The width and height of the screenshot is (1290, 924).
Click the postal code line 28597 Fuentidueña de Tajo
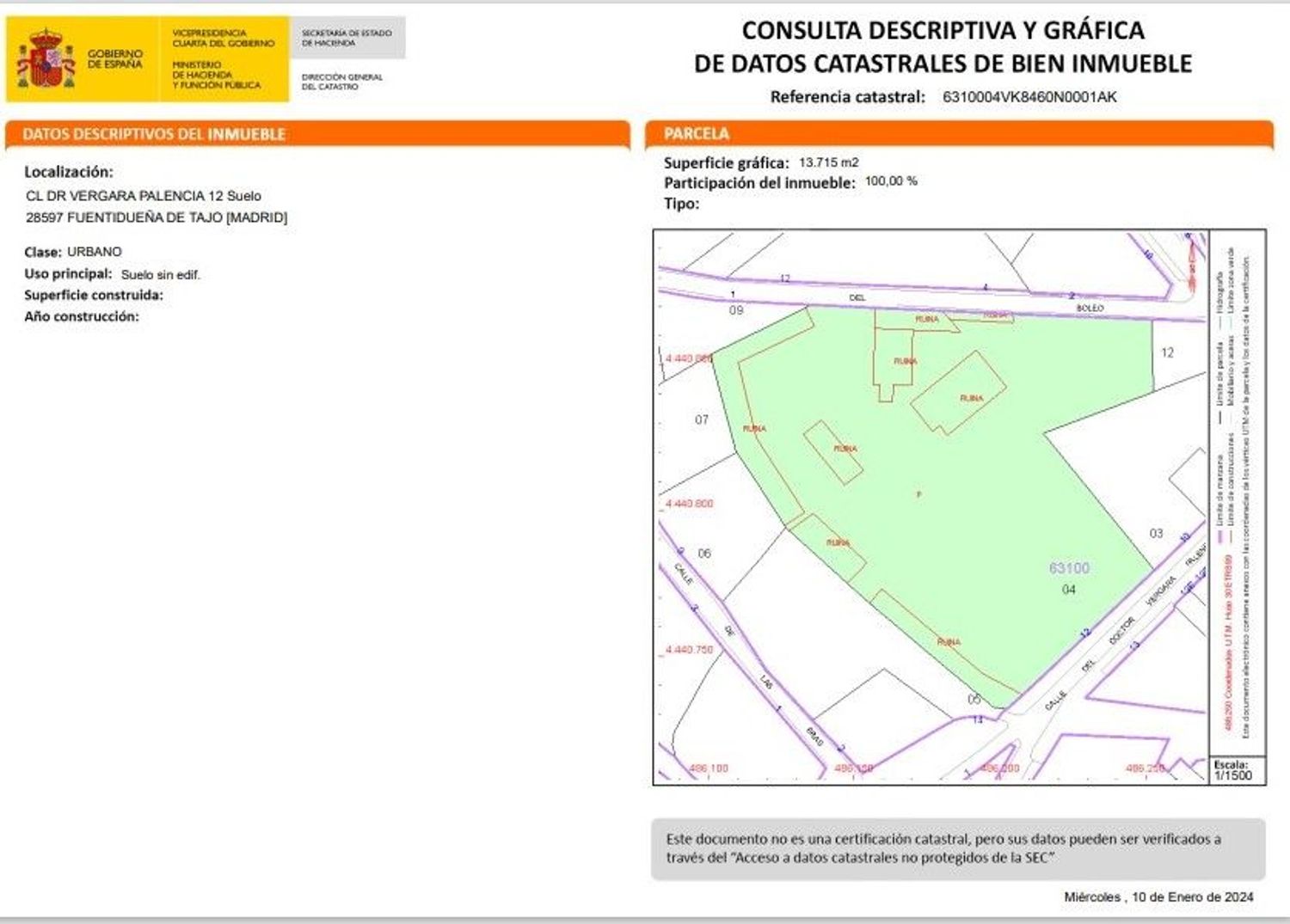157,217
